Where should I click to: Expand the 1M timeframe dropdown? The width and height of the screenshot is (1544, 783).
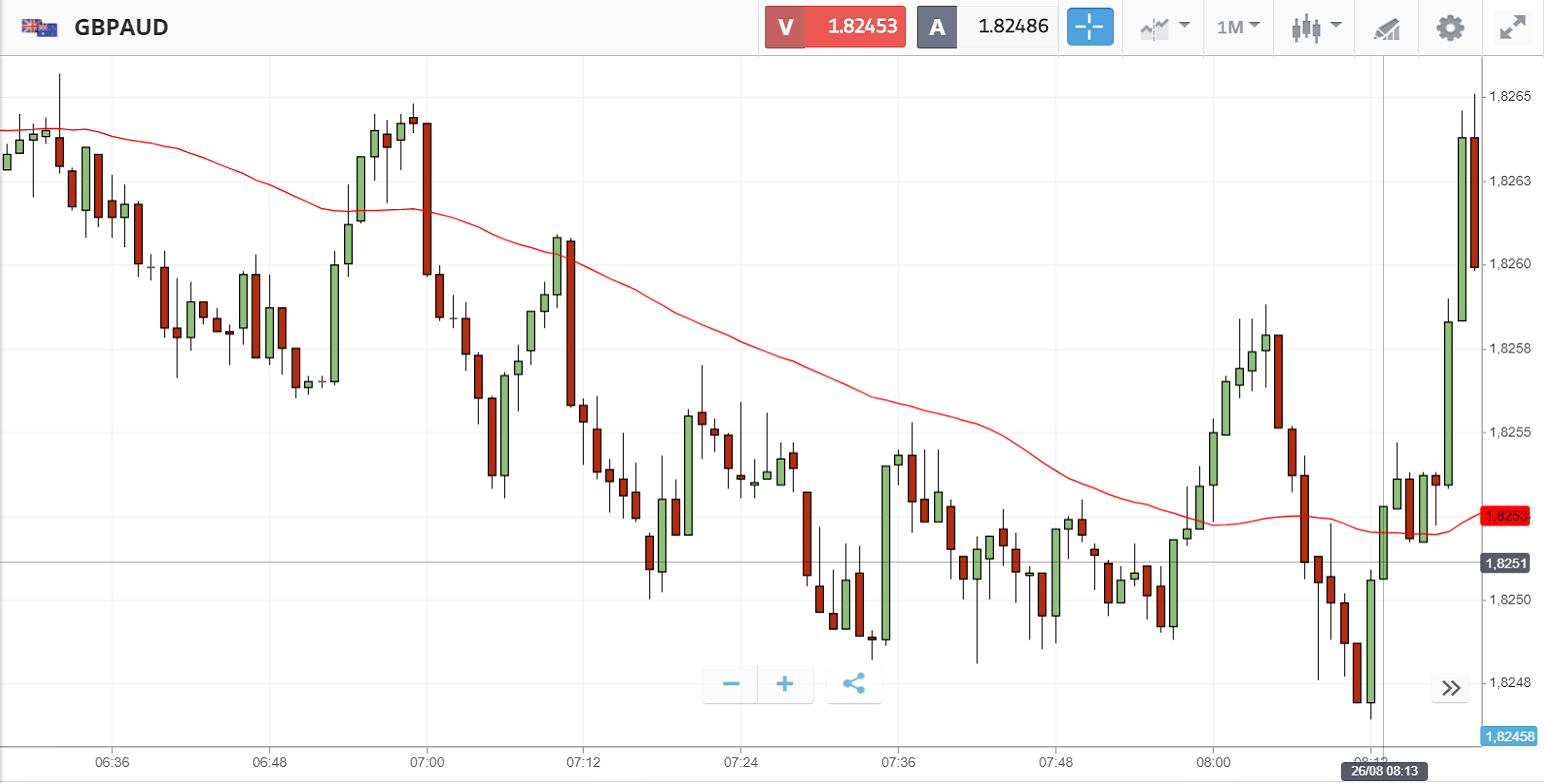point(1238,27)
